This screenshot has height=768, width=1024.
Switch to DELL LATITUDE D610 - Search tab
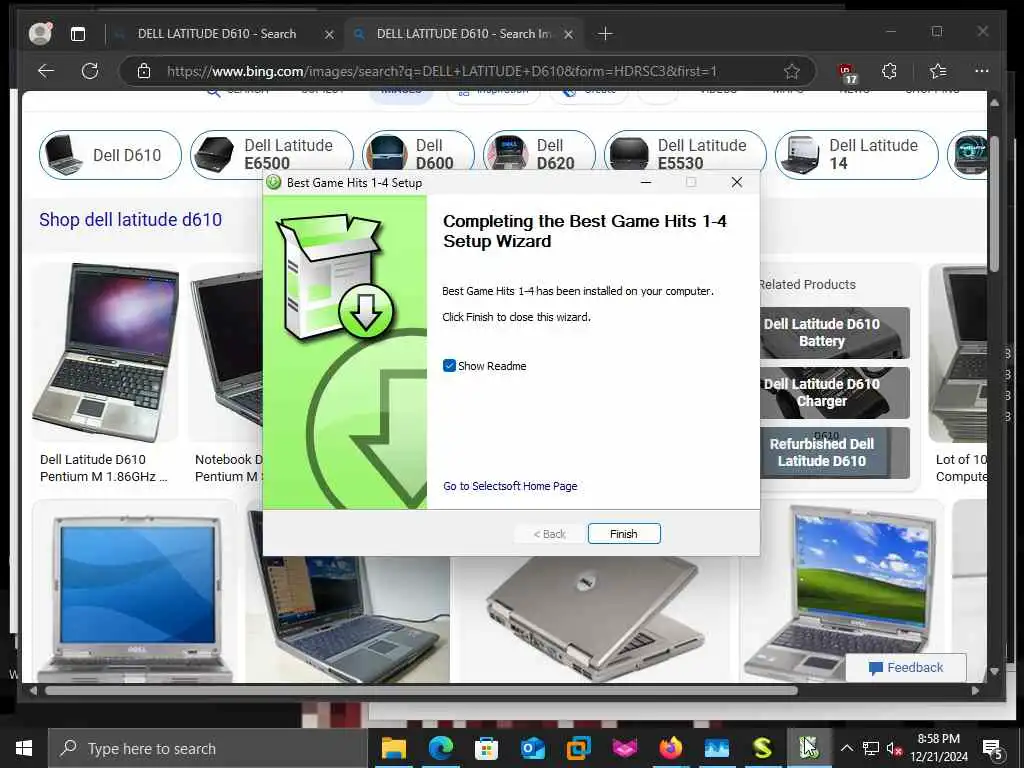coord(216,34)
